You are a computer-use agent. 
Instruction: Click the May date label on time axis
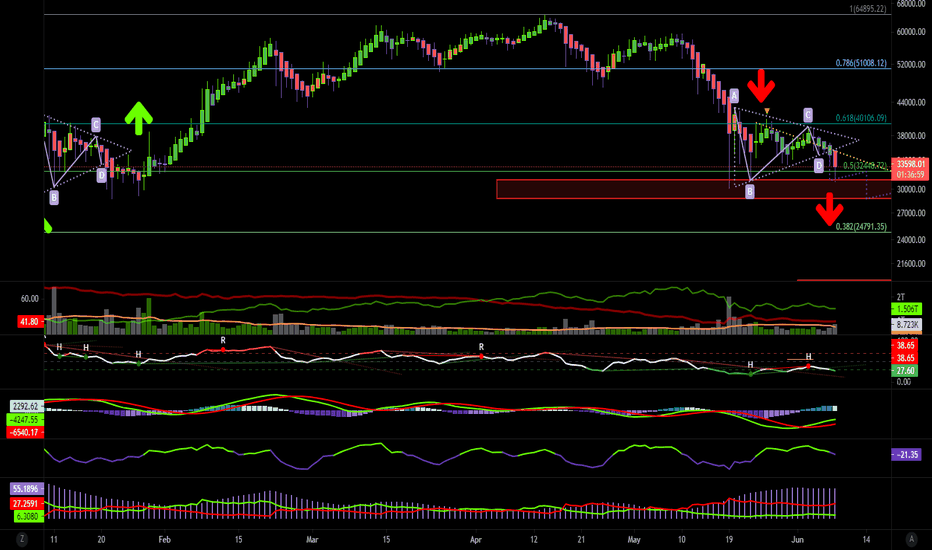tap(634, 540)
